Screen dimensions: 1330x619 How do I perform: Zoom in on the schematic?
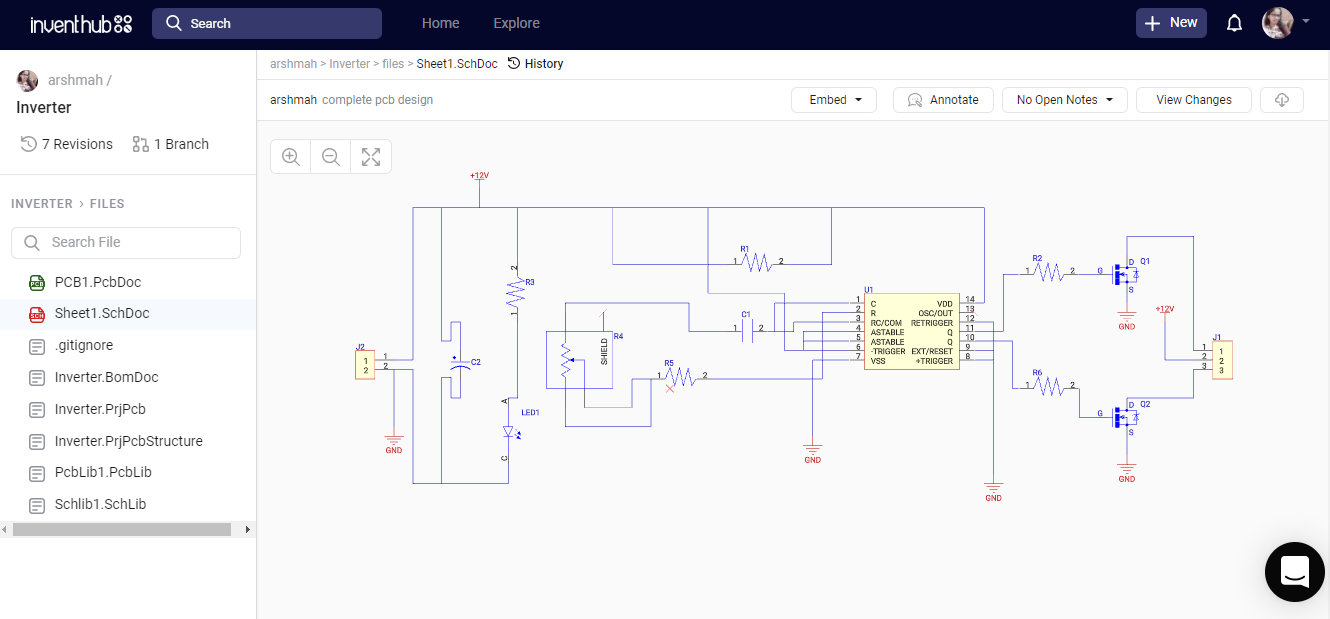tap(290, 156)
